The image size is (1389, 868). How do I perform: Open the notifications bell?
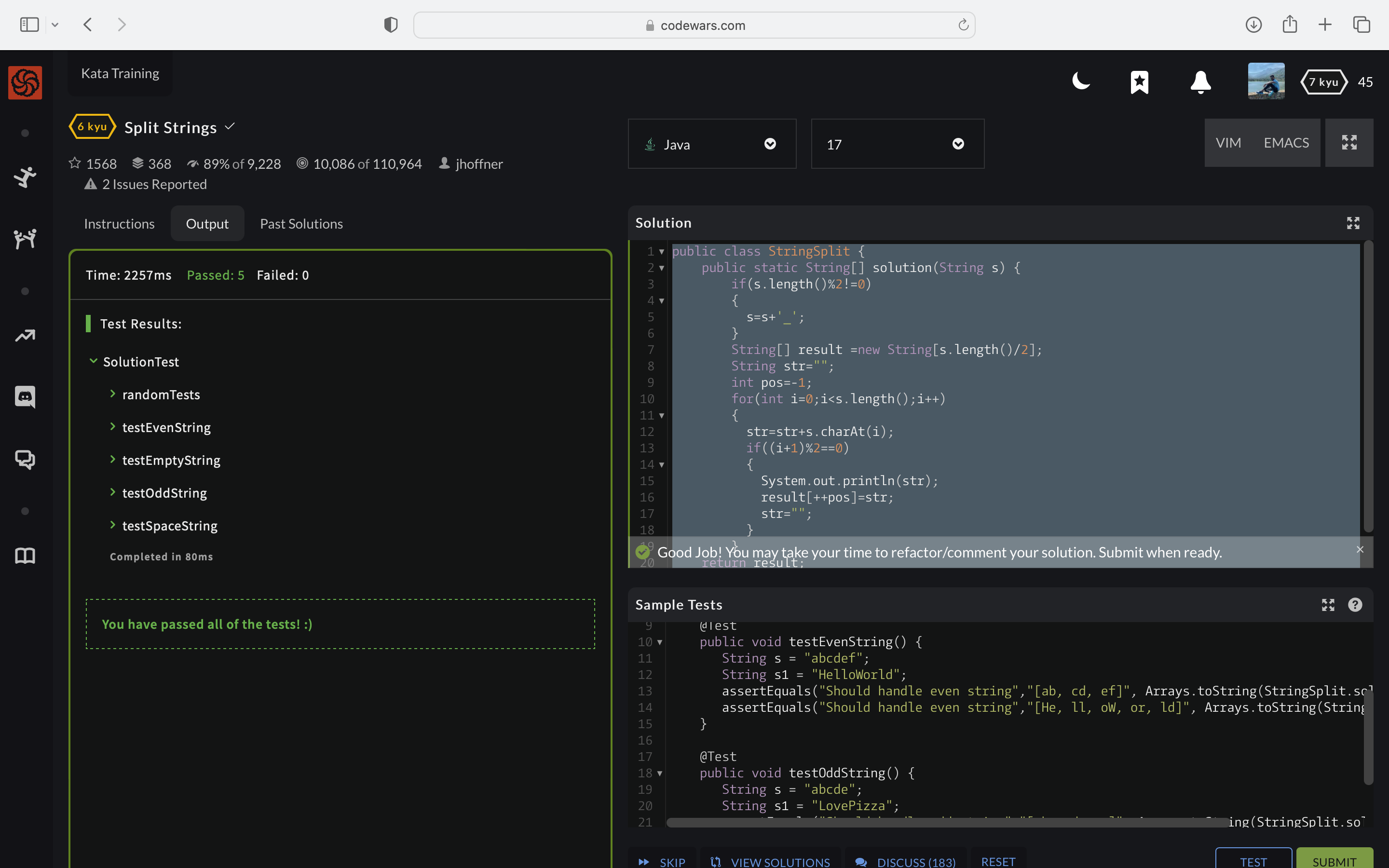tap(1200, 81)
